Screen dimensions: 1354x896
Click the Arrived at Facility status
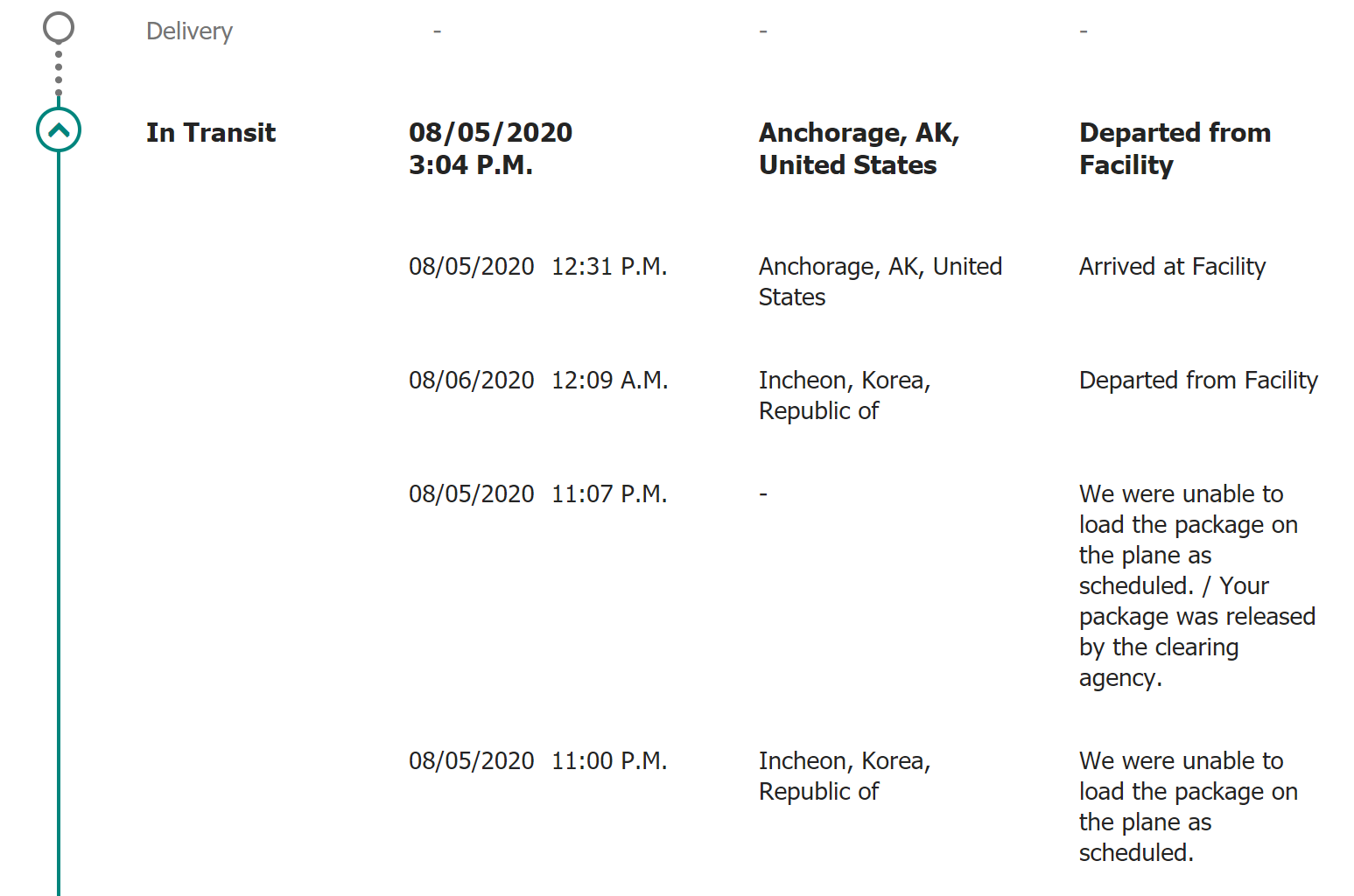(x=1172, y=267)
